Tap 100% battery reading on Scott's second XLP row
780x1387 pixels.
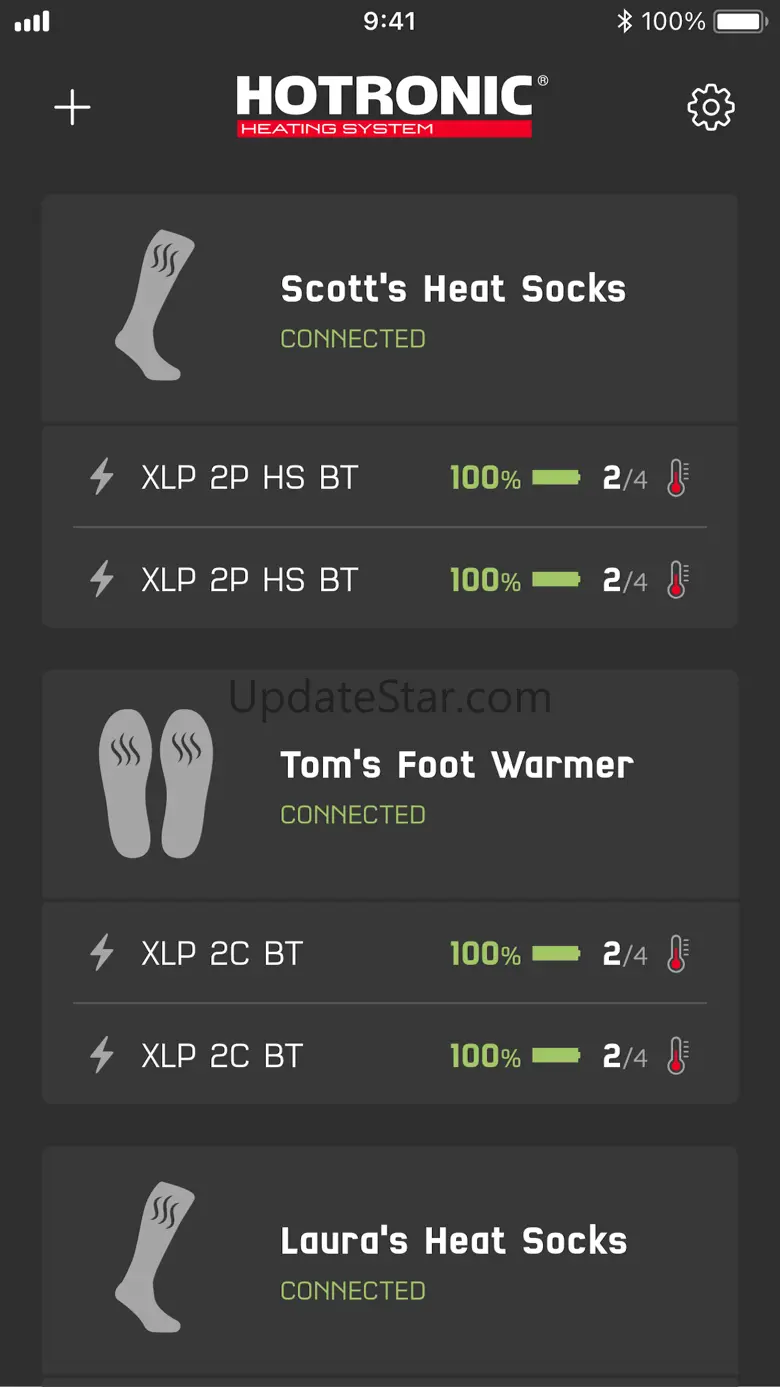[485, 580]
